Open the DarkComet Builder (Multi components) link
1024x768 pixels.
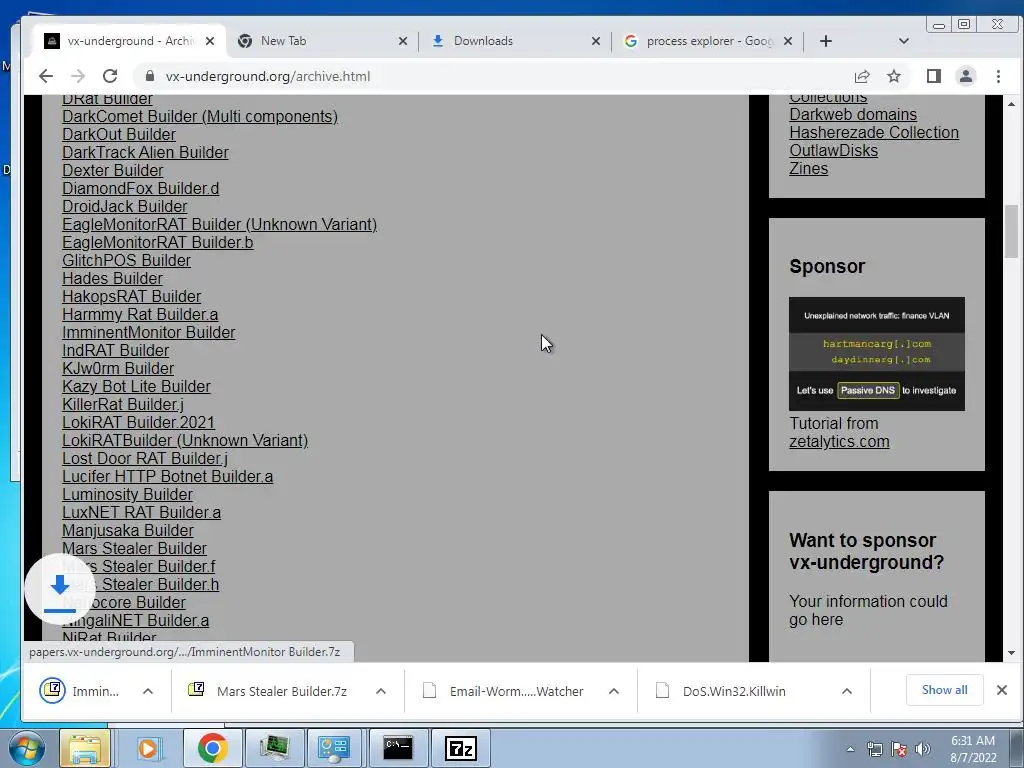tap(200, 116)
